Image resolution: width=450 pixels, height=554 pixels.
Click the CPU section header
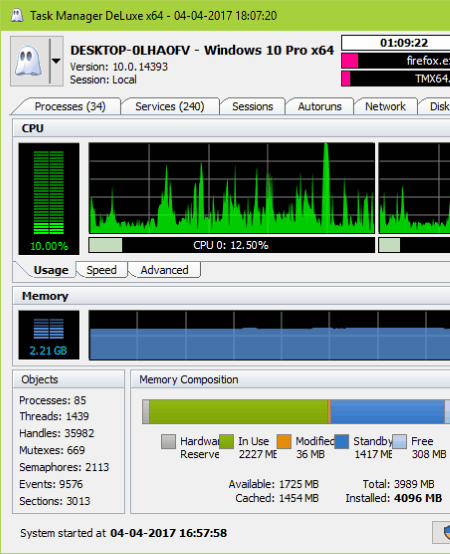[x=231, y=128]
